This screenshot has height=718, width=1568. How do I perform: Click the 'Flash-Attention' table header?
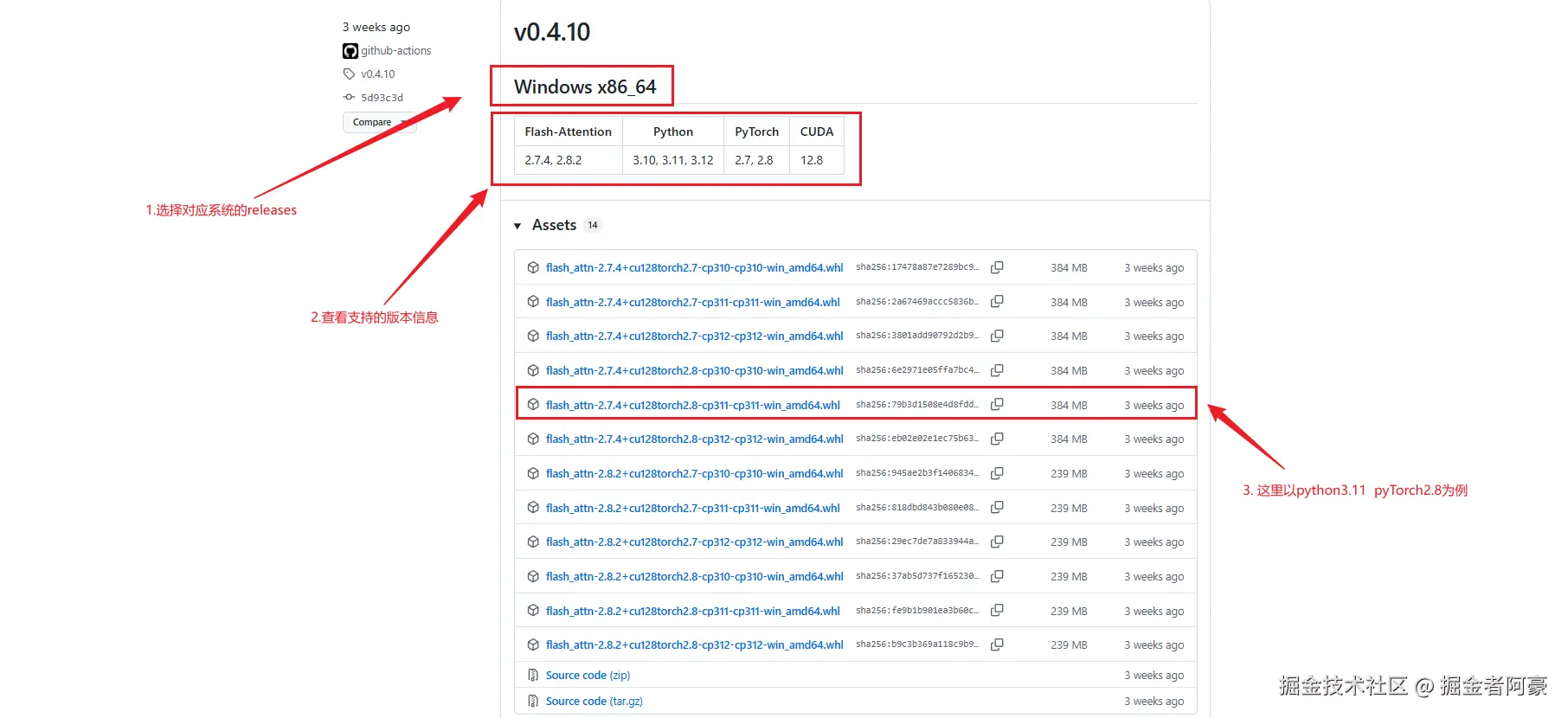click(568, 131)
